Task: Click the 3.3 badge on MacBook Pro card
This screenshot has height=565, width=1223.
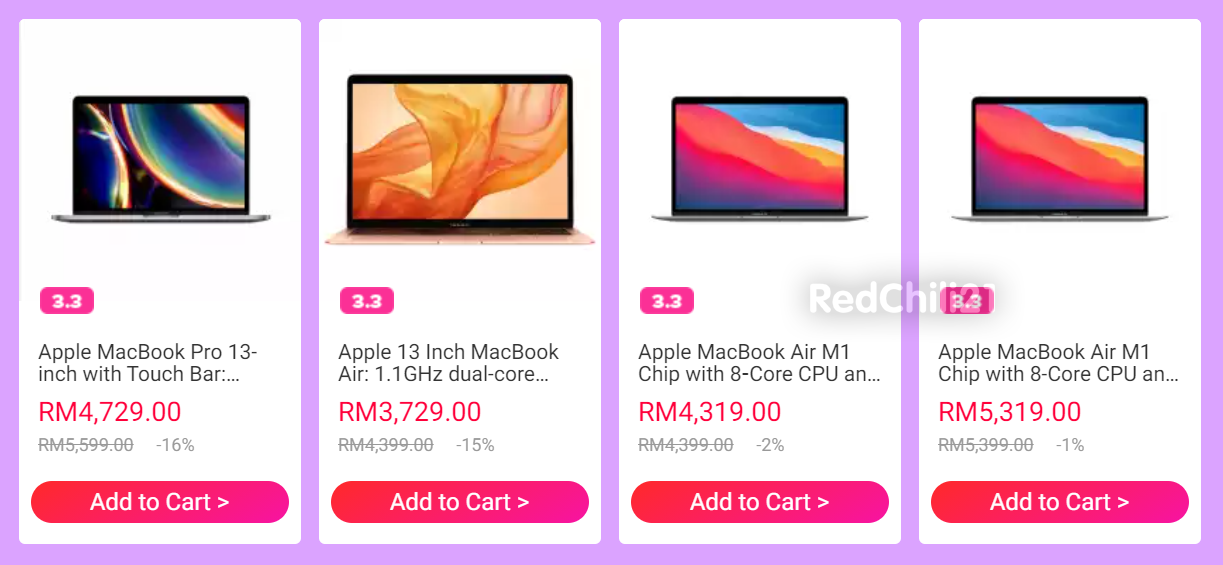Action: [67, 301]
